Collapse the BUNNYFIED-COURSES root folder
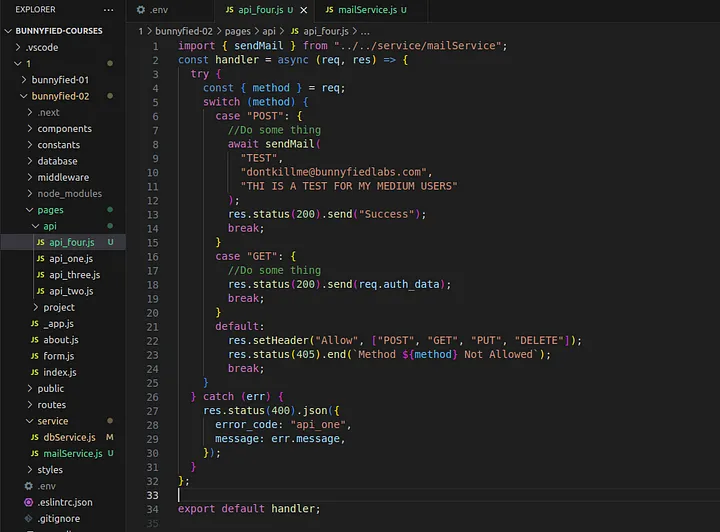The image size is (720, 532). pyautogui.click(x=8, y=31)
